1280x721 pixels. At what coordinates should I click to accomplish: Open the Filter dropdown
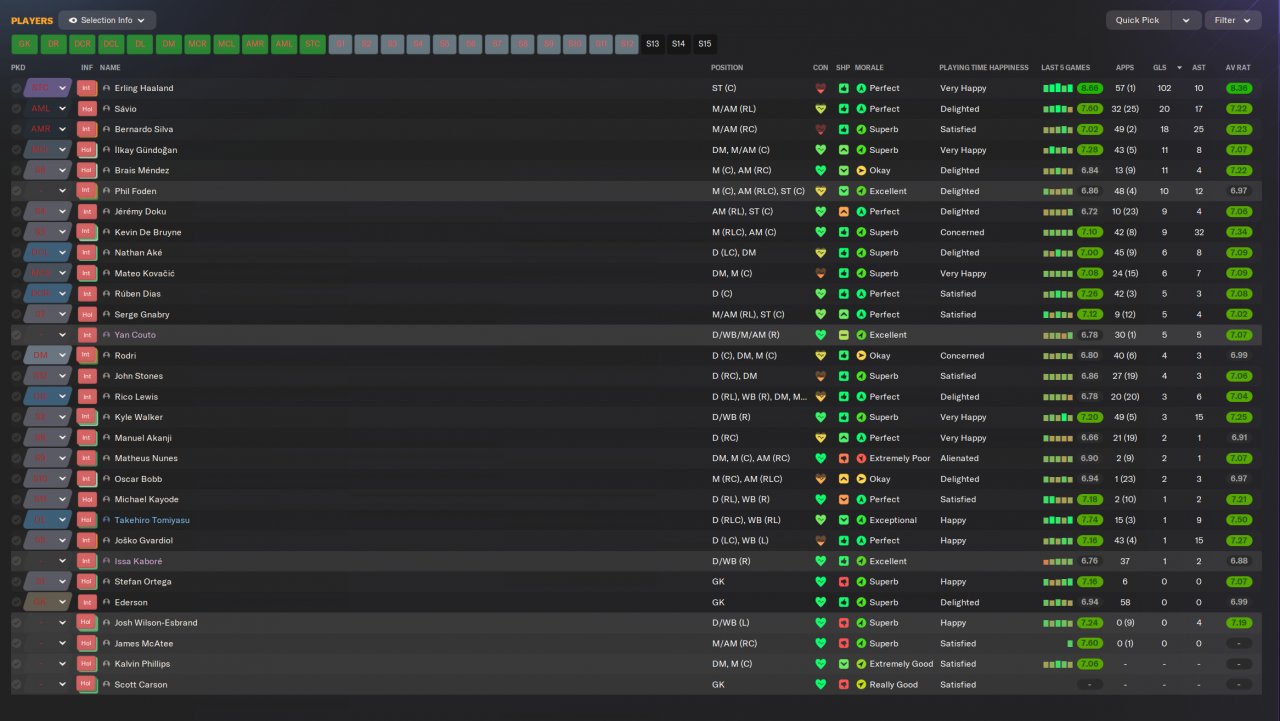1233,20
